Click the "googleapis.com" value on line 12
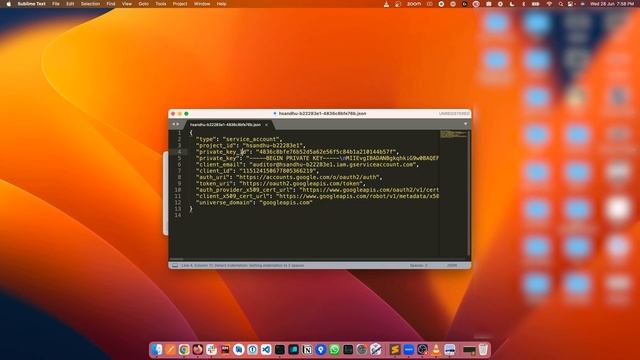Viewport: 640px width, 360px height. point(285,202)
